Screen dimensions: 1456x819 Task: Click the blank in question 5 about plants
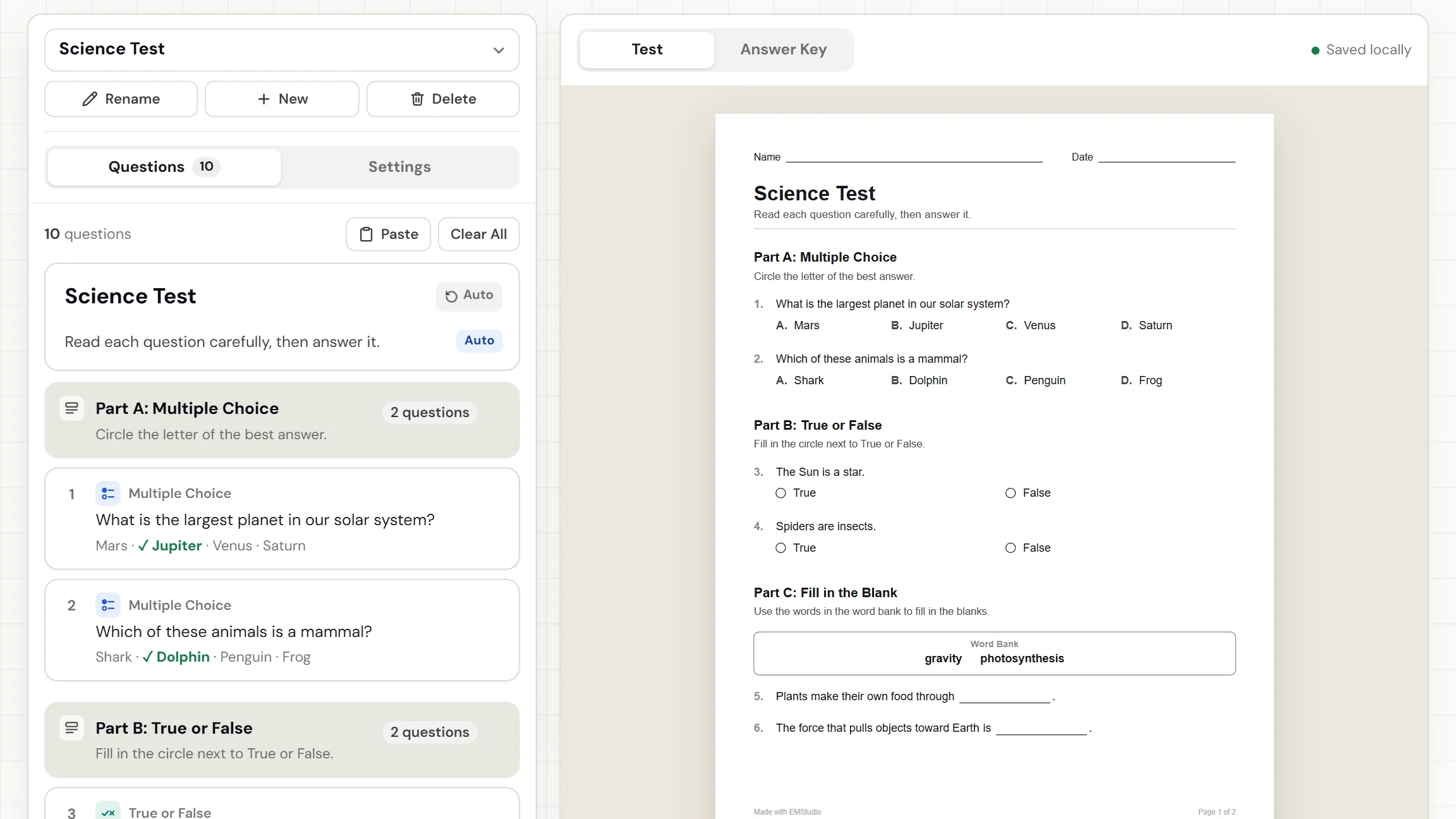(1005, 697)
